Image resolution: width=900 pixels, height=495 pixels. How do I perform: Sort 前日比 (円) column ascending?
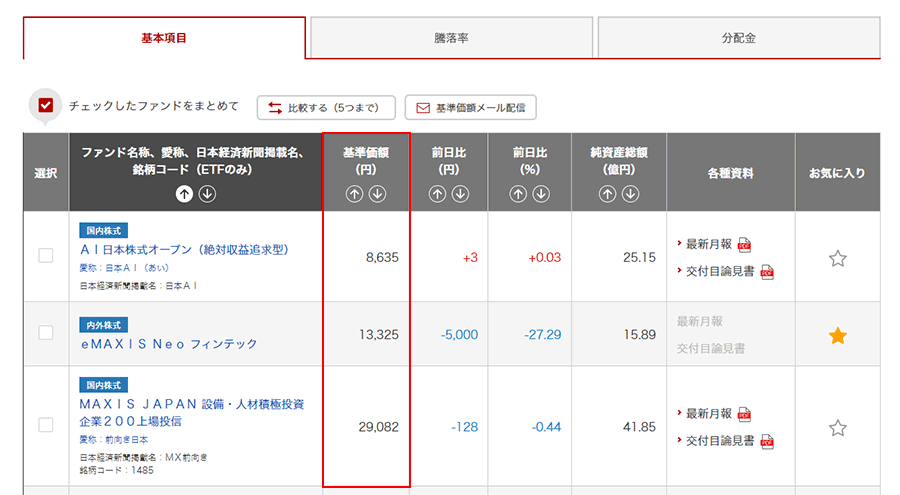(437, 194)
